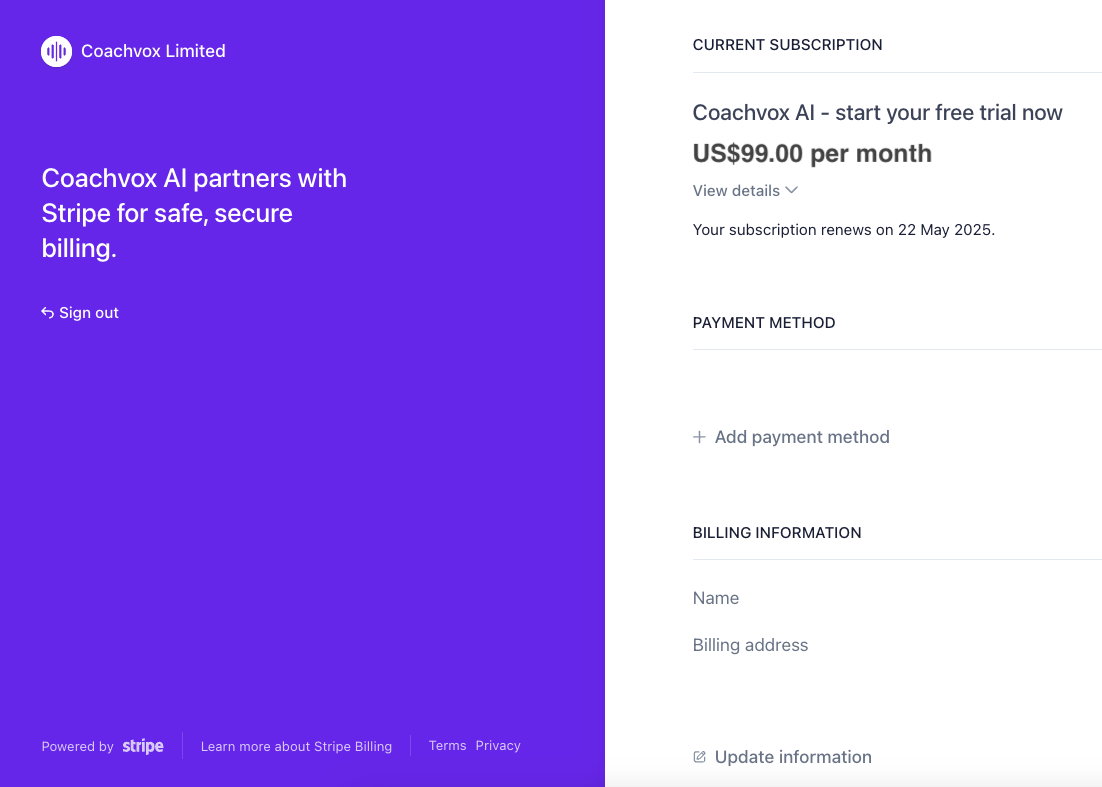Click the Coachvox AI free trial plan title

tap(877, 113)
